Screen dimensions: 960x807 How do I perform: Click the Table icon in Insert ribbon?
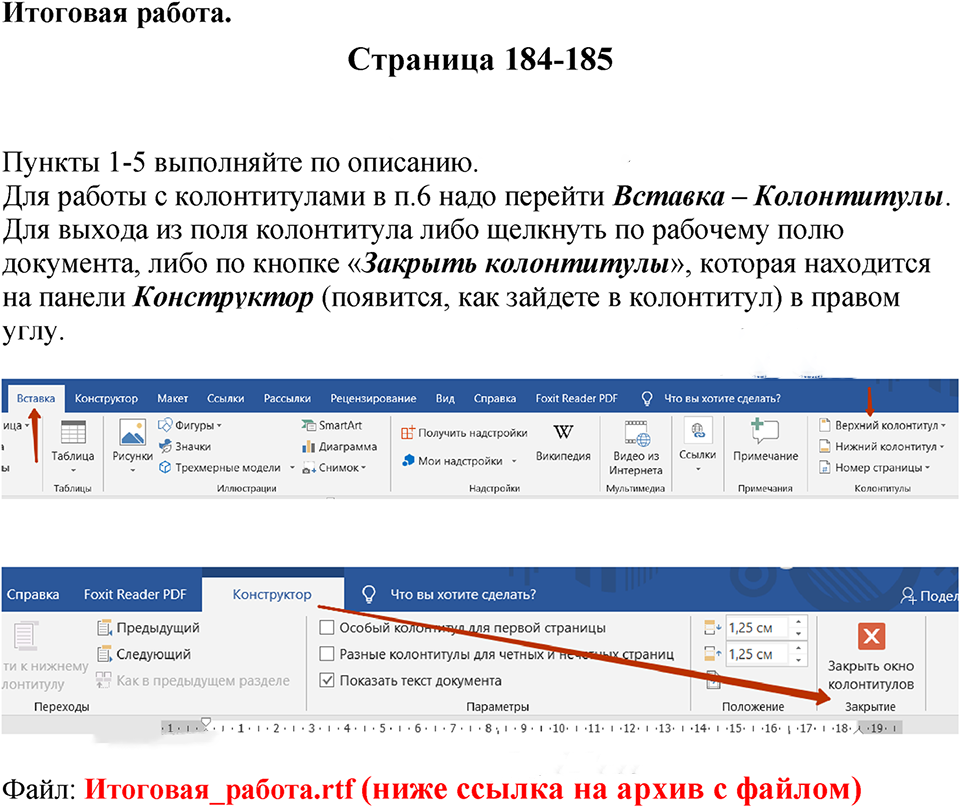tap(73, 433)
